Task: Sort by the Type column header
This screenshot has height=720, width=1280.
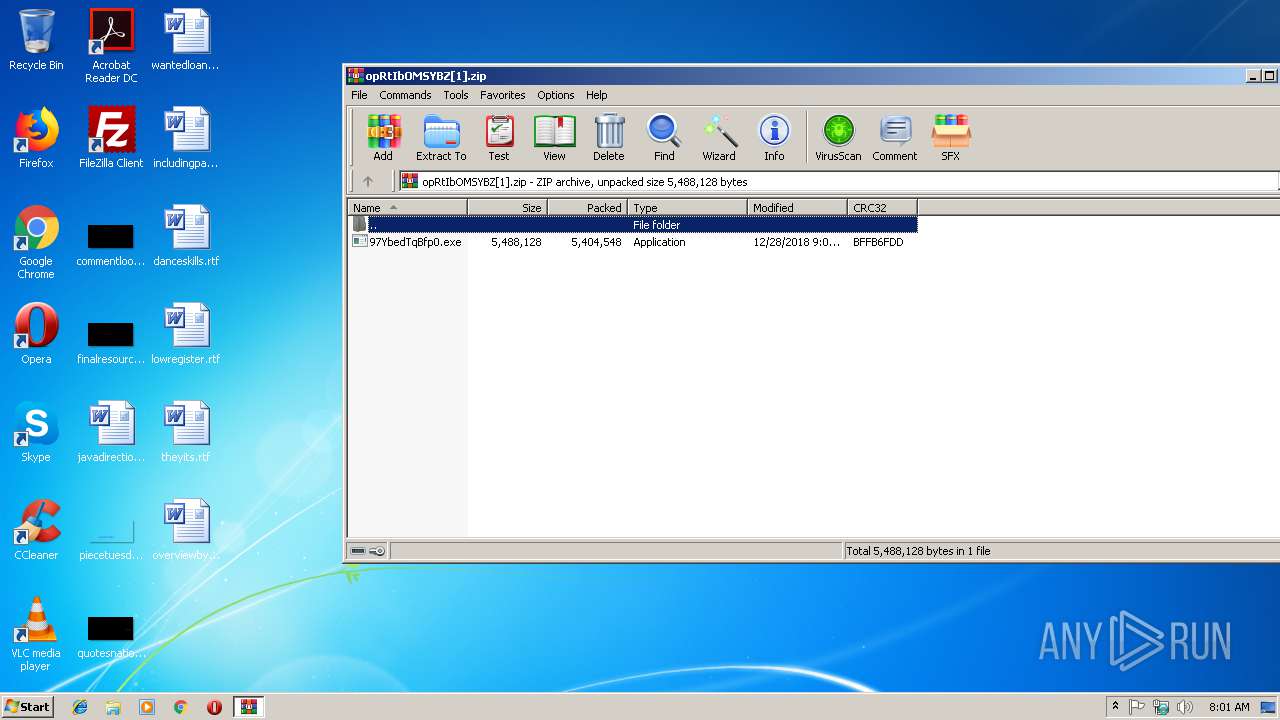Action: point(687,208)
